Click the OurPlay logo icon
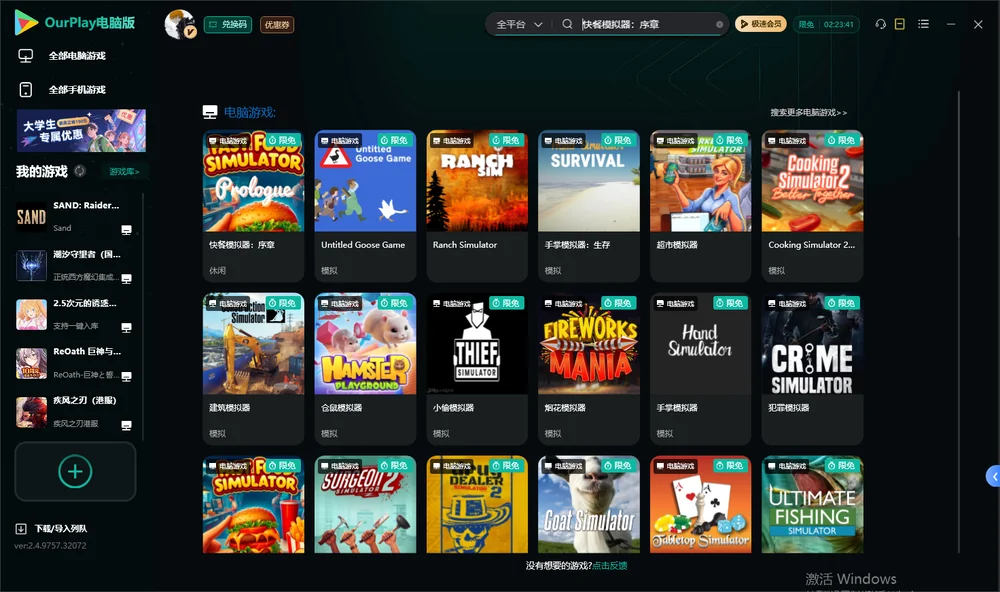The image size is (1000, 592). pos(26,23)
